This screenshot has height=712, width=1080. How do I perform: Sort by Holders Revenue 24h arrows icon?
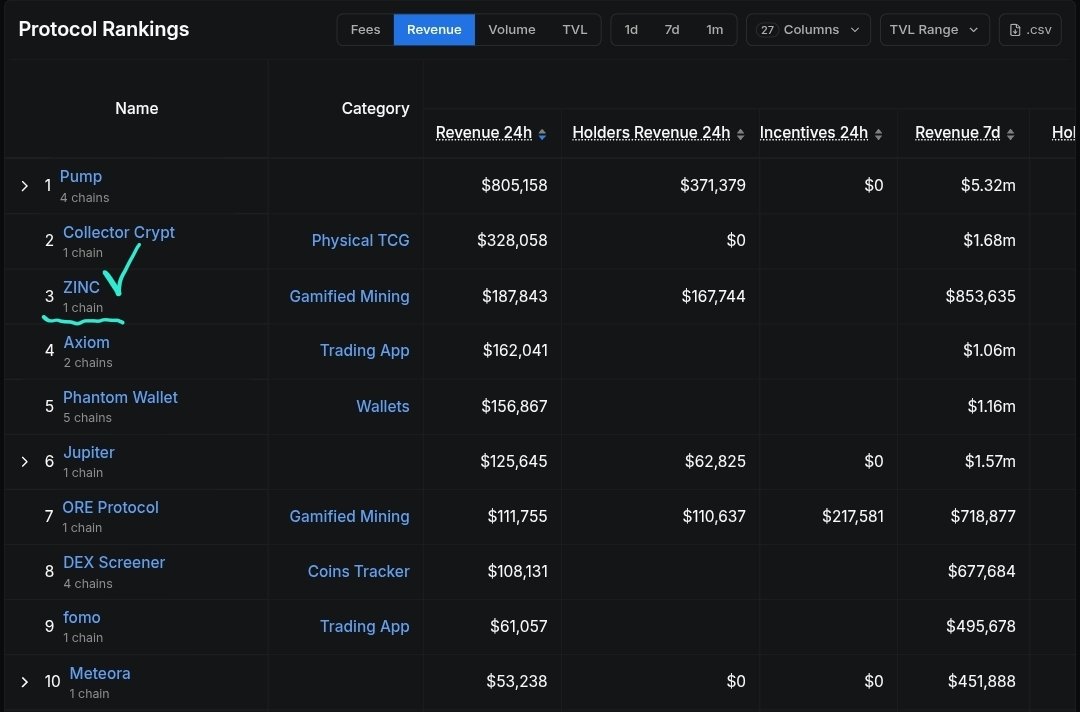[x=740, y=134]
